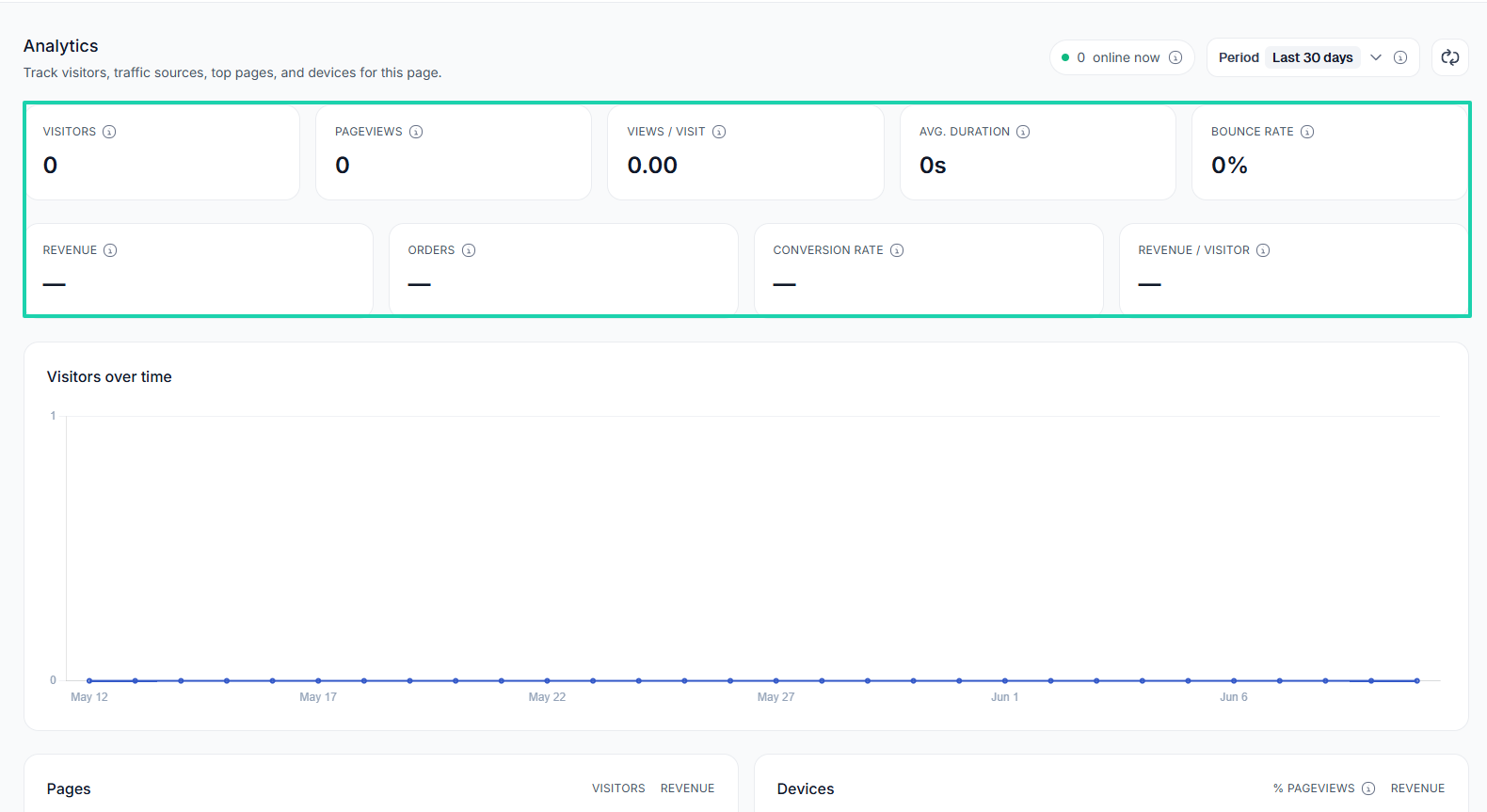
Task: Click the info icon beside % Pageviews in Devices
Action: [x=1368, y=788]
